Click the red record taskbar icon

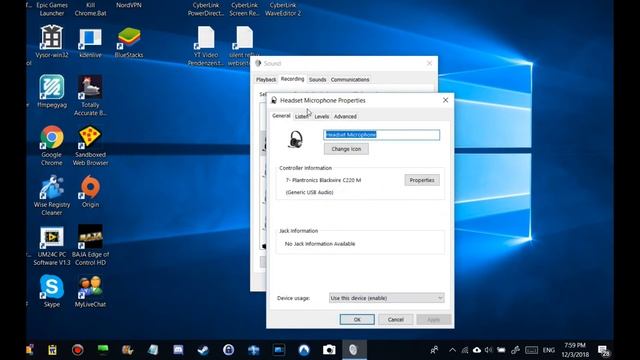click(x=78, y=350)
